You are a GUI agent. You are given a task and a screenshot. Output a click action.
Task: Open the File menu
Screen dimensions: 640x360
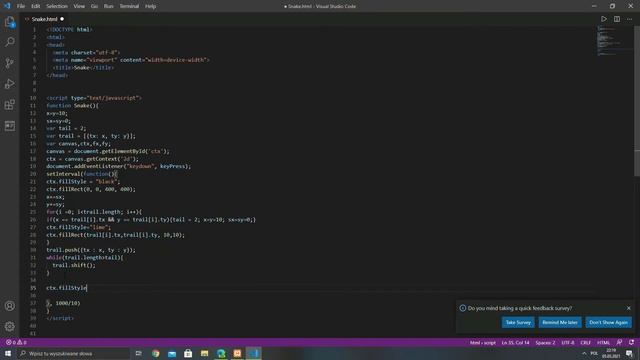pyautogui.click(x=21, y=6)
